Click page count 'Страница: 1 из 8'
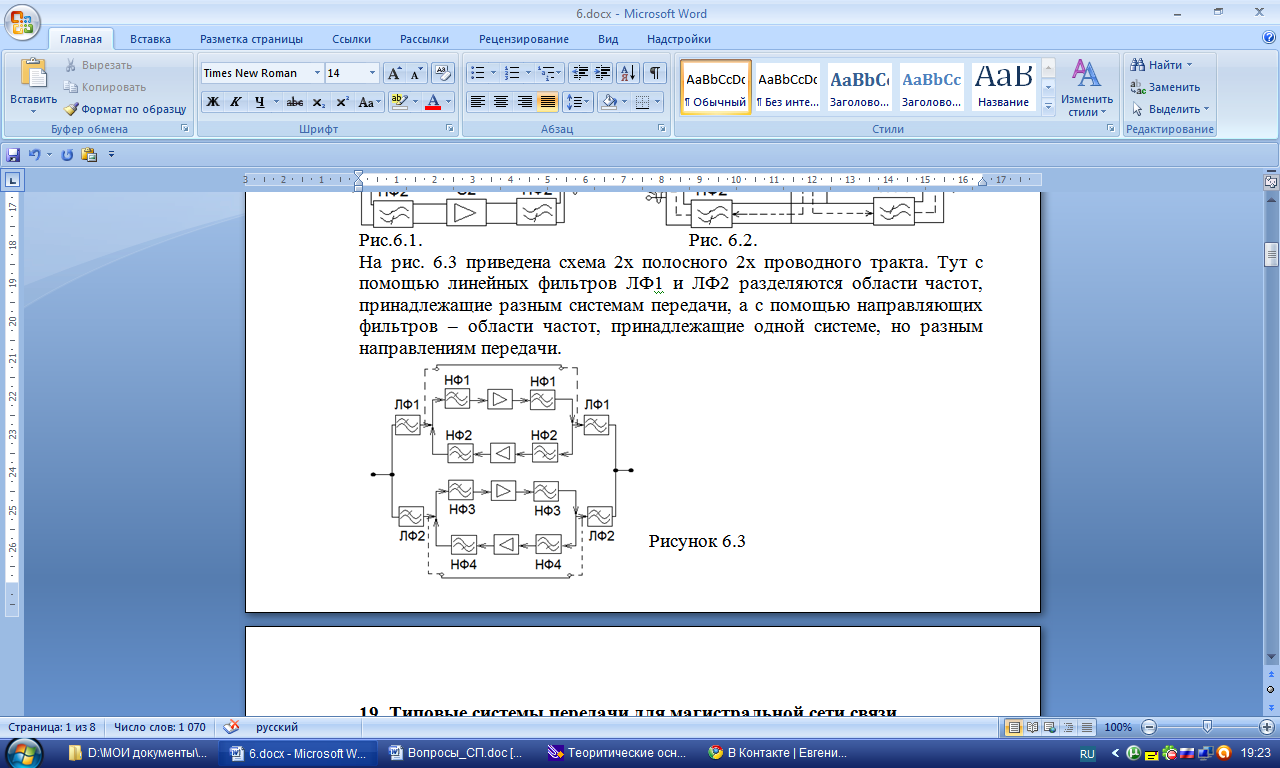This screenshot has height=768, width=1280. 52,727
